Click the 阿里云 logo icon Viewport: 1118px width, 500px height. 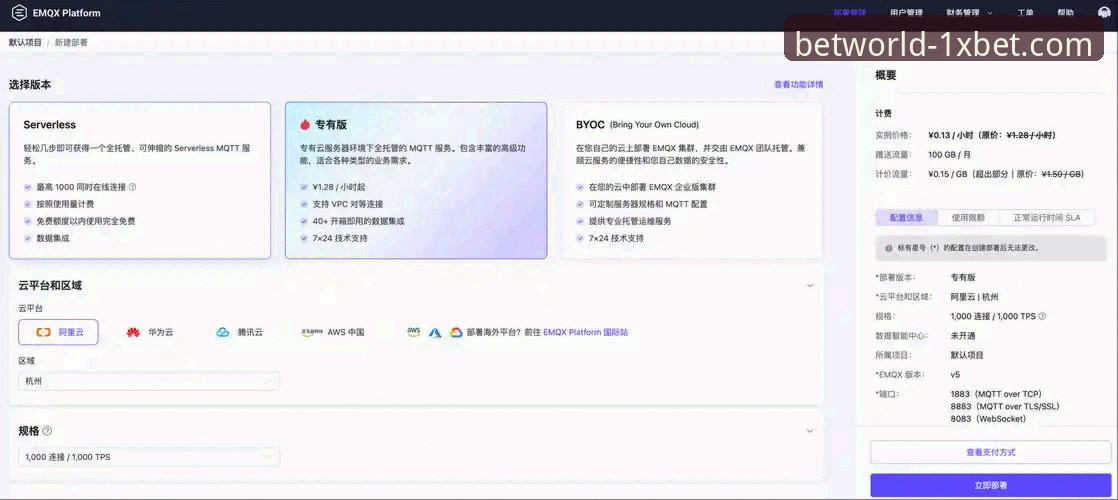[43, 332]
